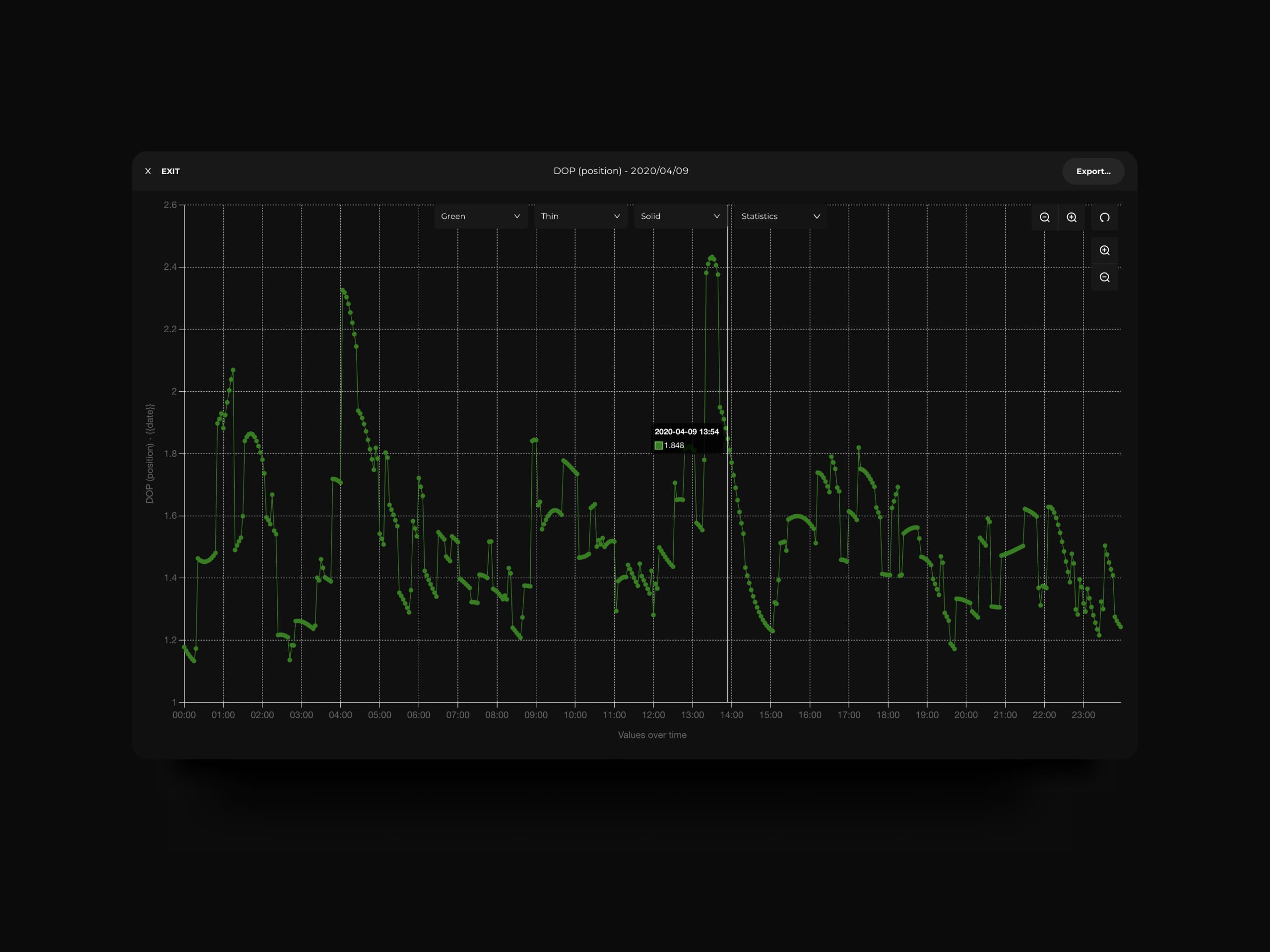Click the 2020-04-09 13:54 tooltip timestamp

click(686, 431)
